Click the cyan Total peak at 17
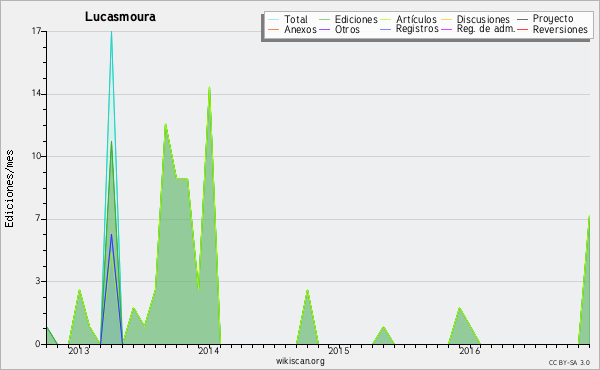 click(x=111, y=32)
